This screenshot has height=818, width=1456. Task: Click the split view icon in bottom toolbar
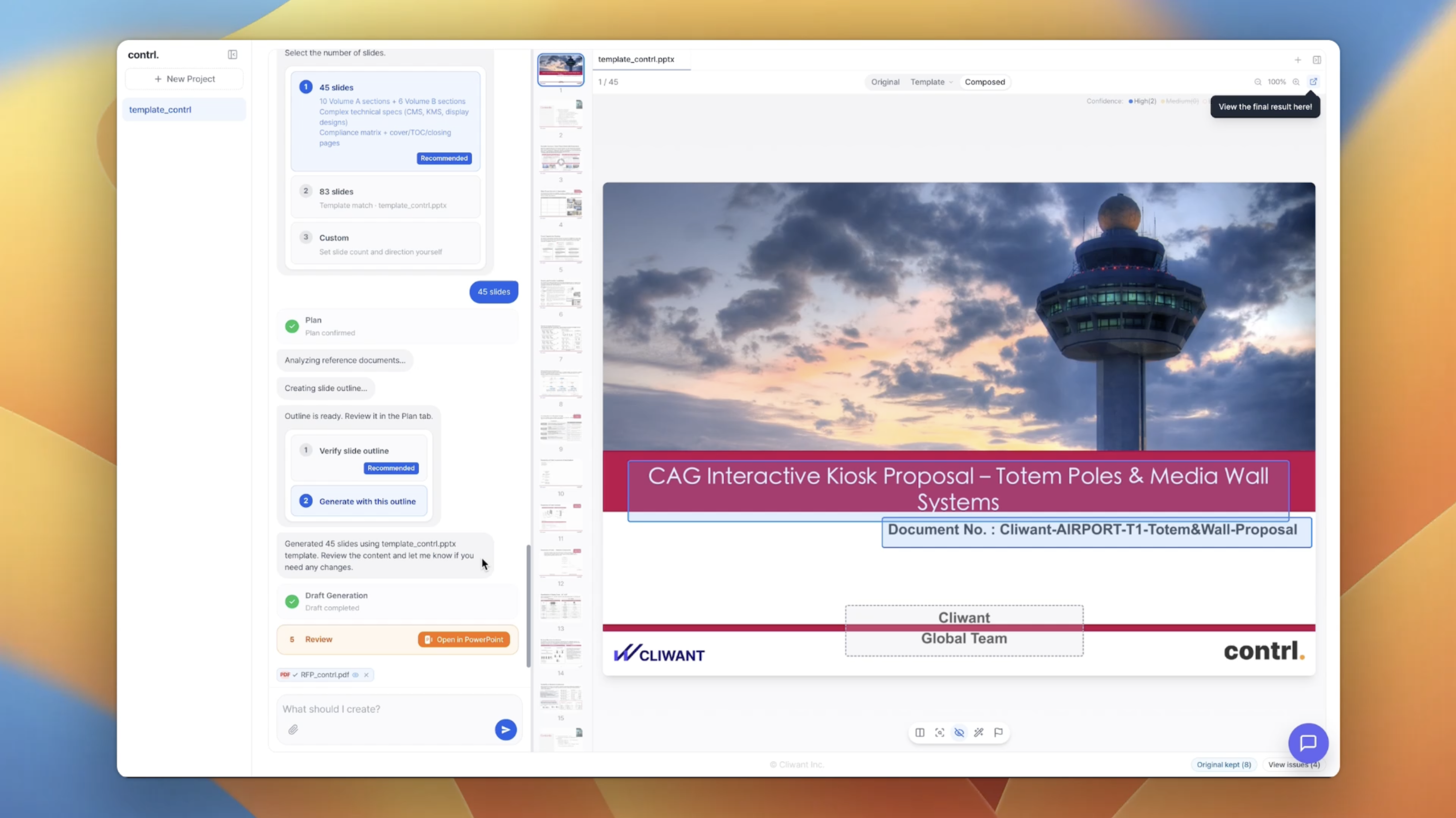point(920,733)
